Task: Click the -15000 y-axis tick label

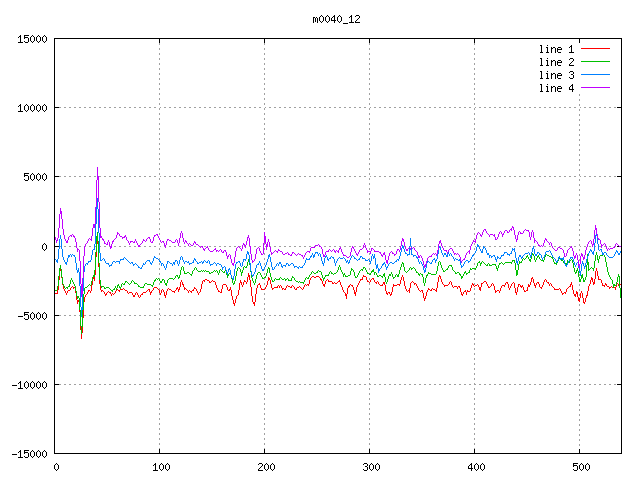Action: [x=28, y=454]
